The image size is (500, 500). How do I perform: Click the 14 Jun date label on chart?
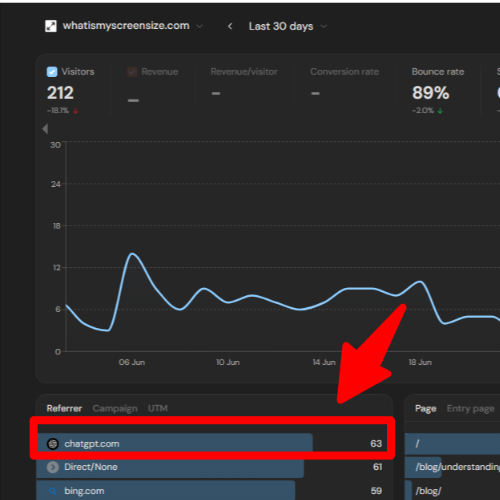324,362
